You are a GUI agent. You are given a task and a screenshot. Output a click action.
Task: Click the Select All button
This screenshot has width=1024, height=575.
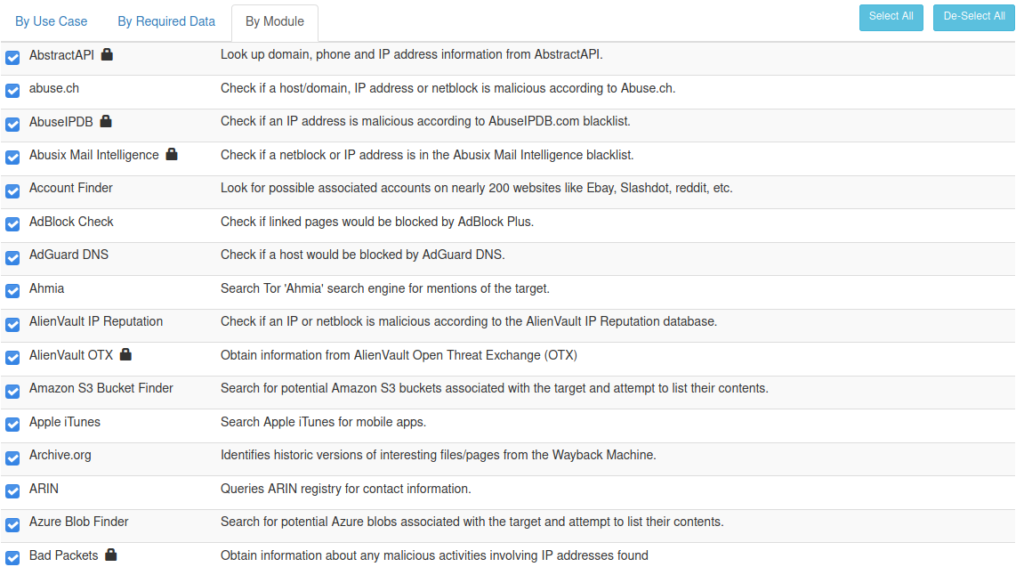[891, 17]
